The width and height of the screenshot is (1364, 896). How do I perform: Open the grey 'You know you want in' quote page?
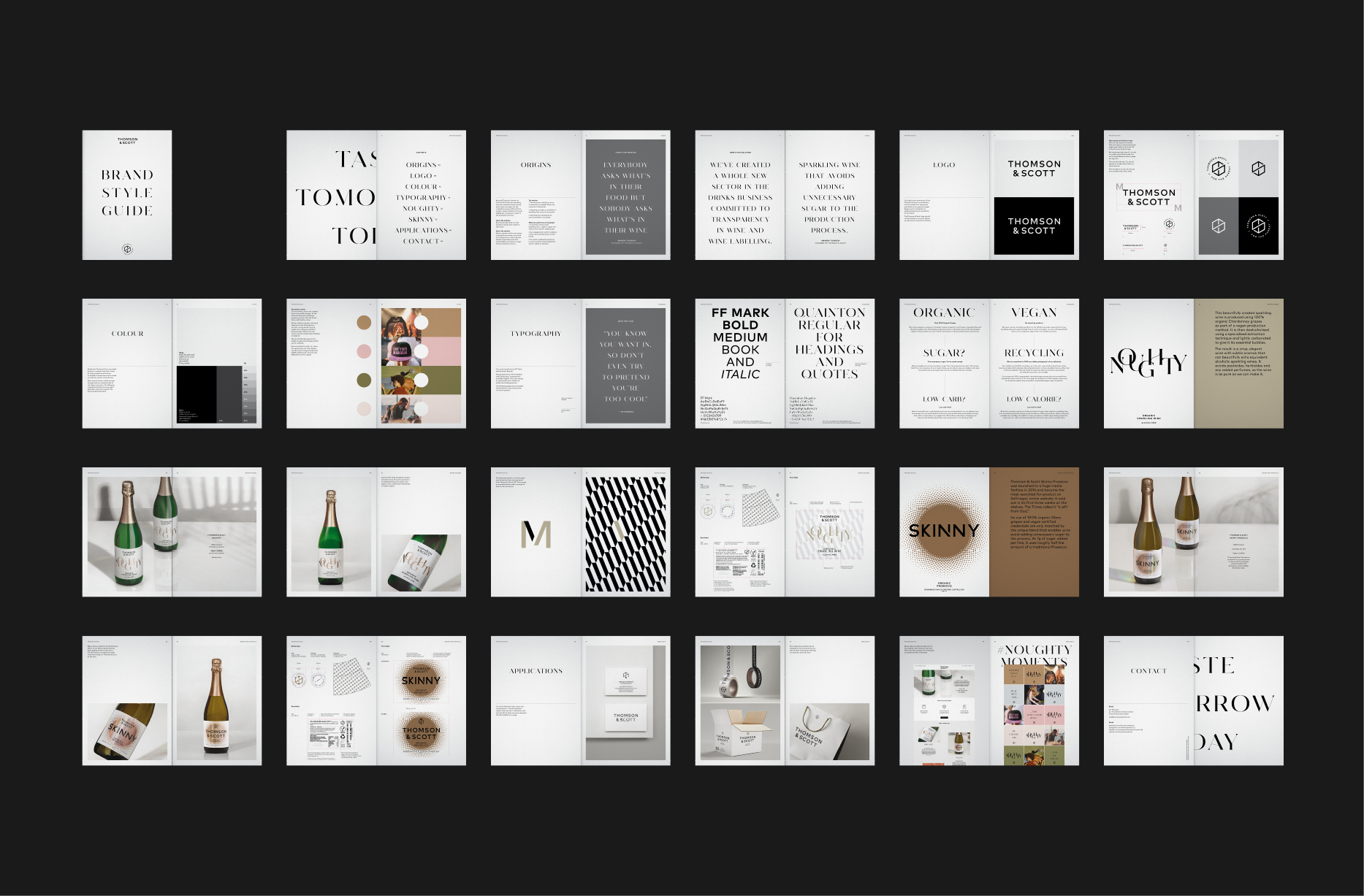[625, 365]
